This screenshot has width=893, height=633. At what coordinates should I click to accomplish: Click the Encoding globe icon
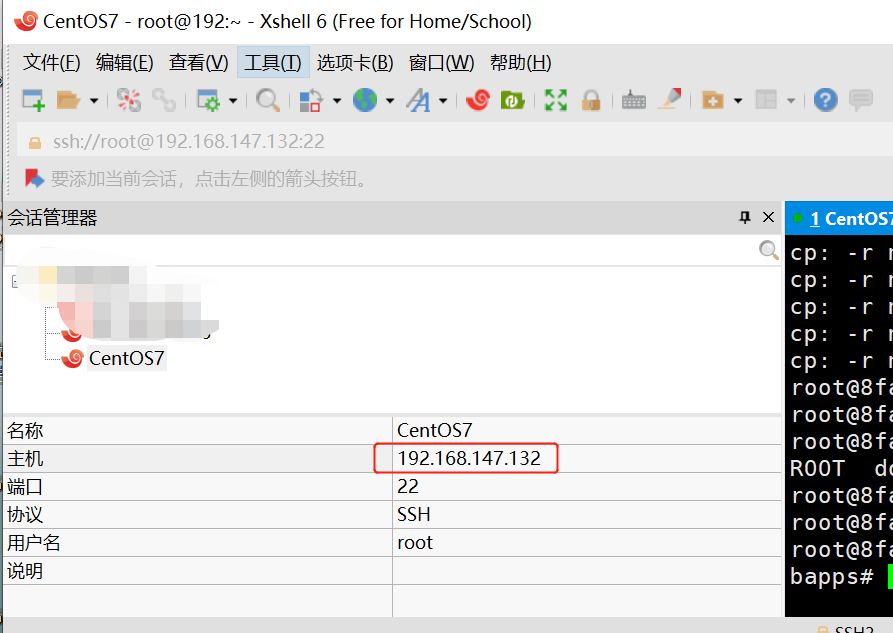coord(365,100)
